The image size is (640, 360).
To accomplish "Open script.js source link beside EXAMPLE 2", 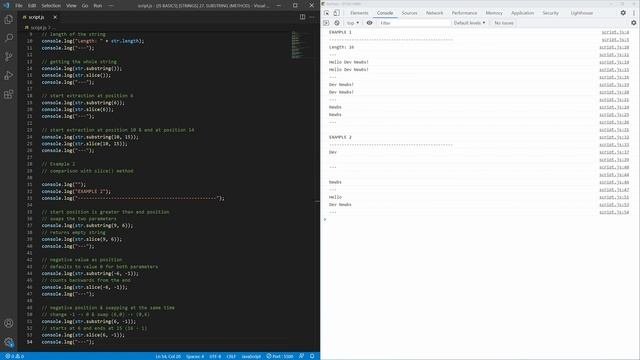I will 614,137.
